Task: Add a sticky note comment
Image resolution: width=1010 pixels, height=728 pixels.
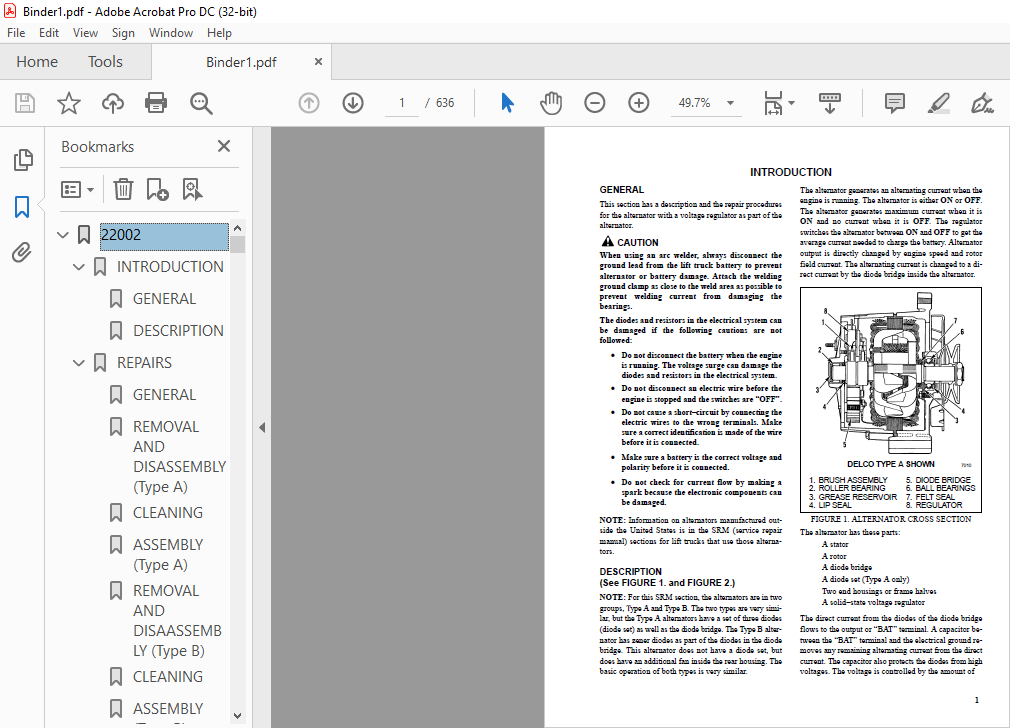Action: pos(895,103)
